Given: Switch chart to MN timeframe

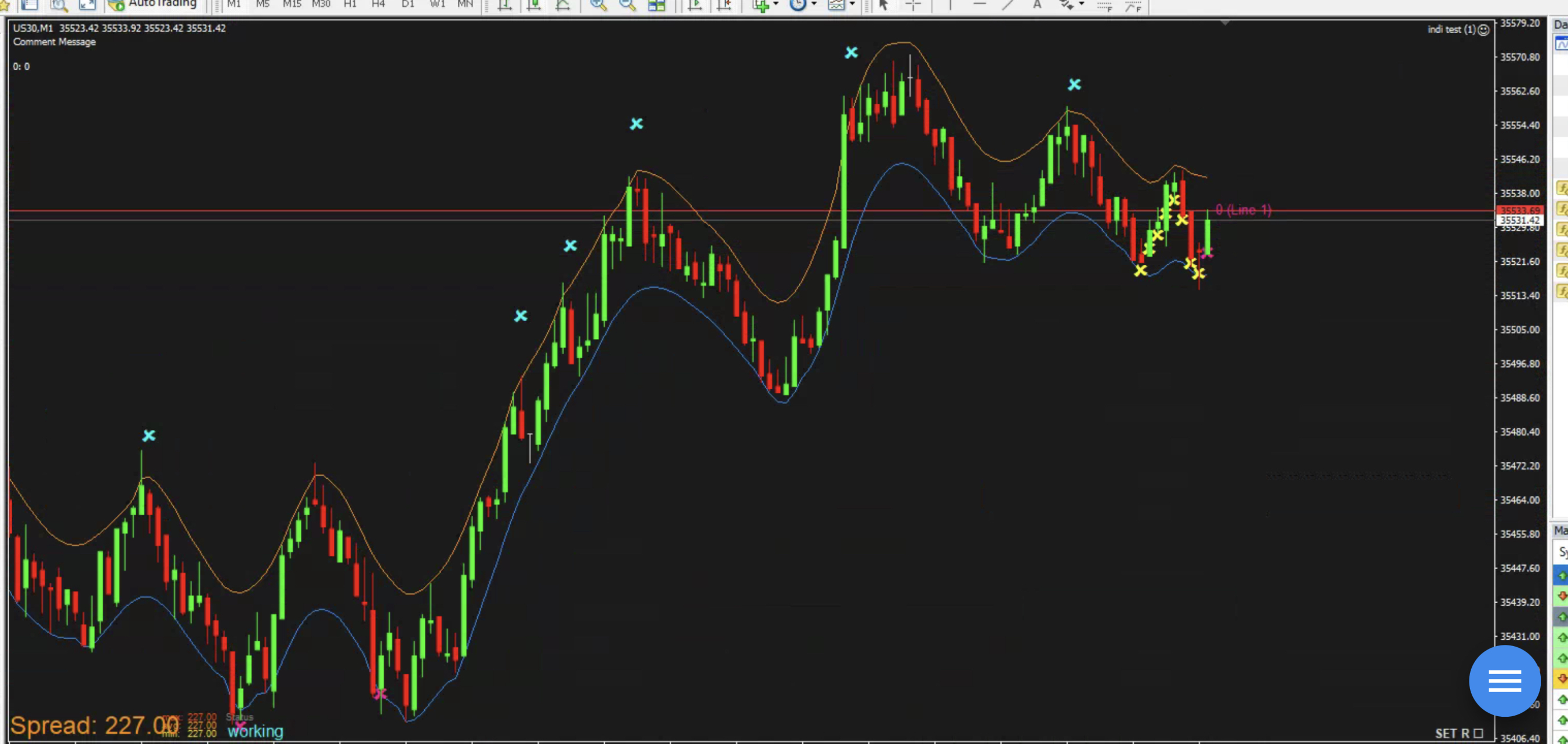Looking at the screenshot, I should (x=465, y=5).
